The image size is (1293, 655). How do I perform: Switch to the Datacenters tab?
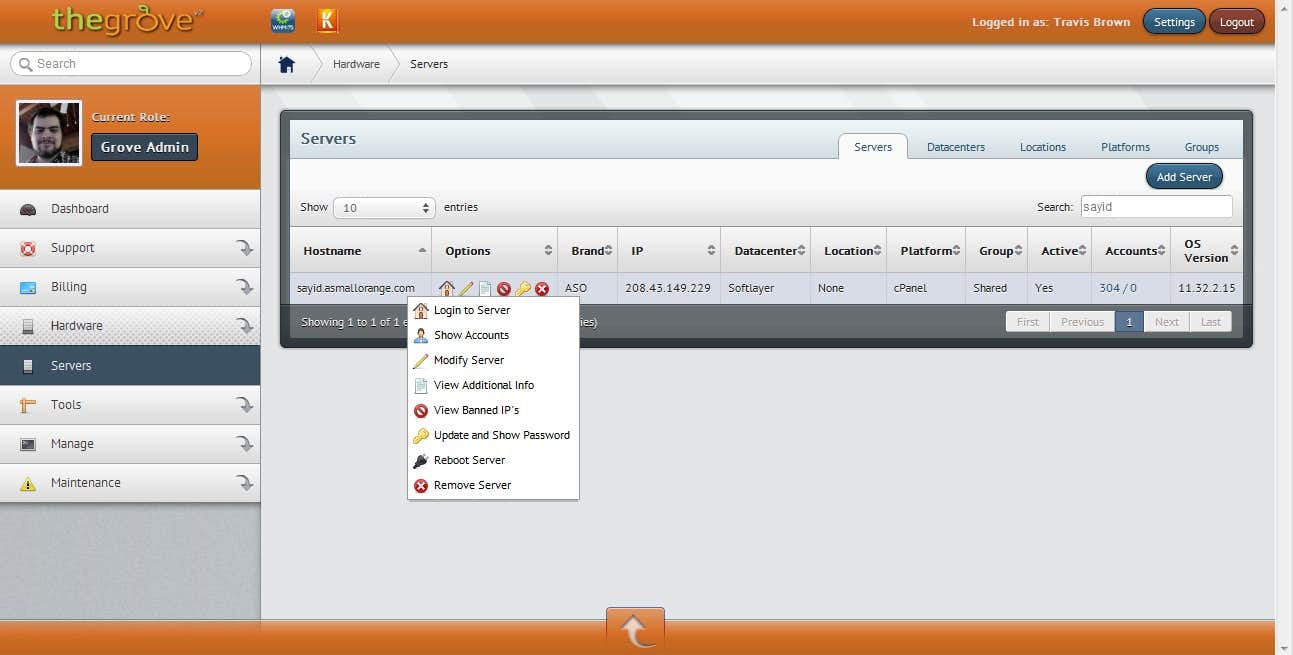(x=955, y=147)
